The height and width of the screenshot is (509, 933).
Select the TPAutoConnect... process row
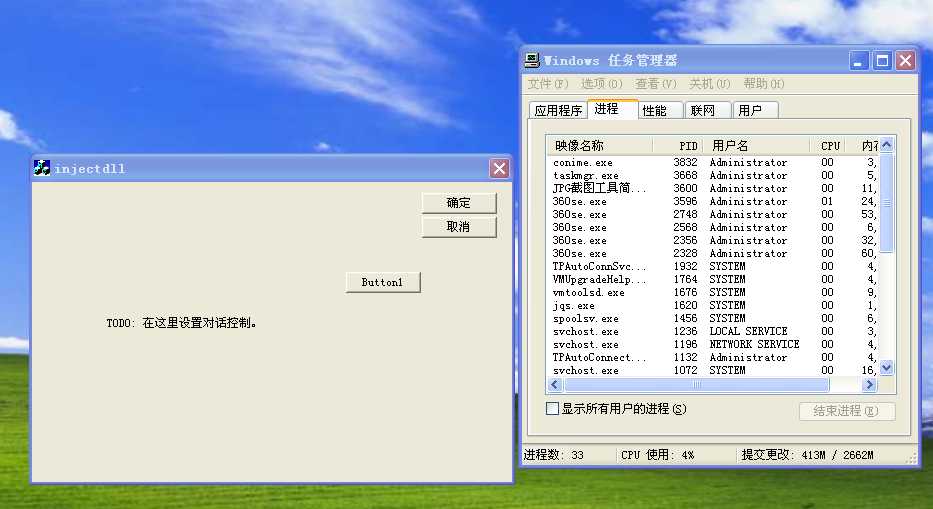click(713, 358)
